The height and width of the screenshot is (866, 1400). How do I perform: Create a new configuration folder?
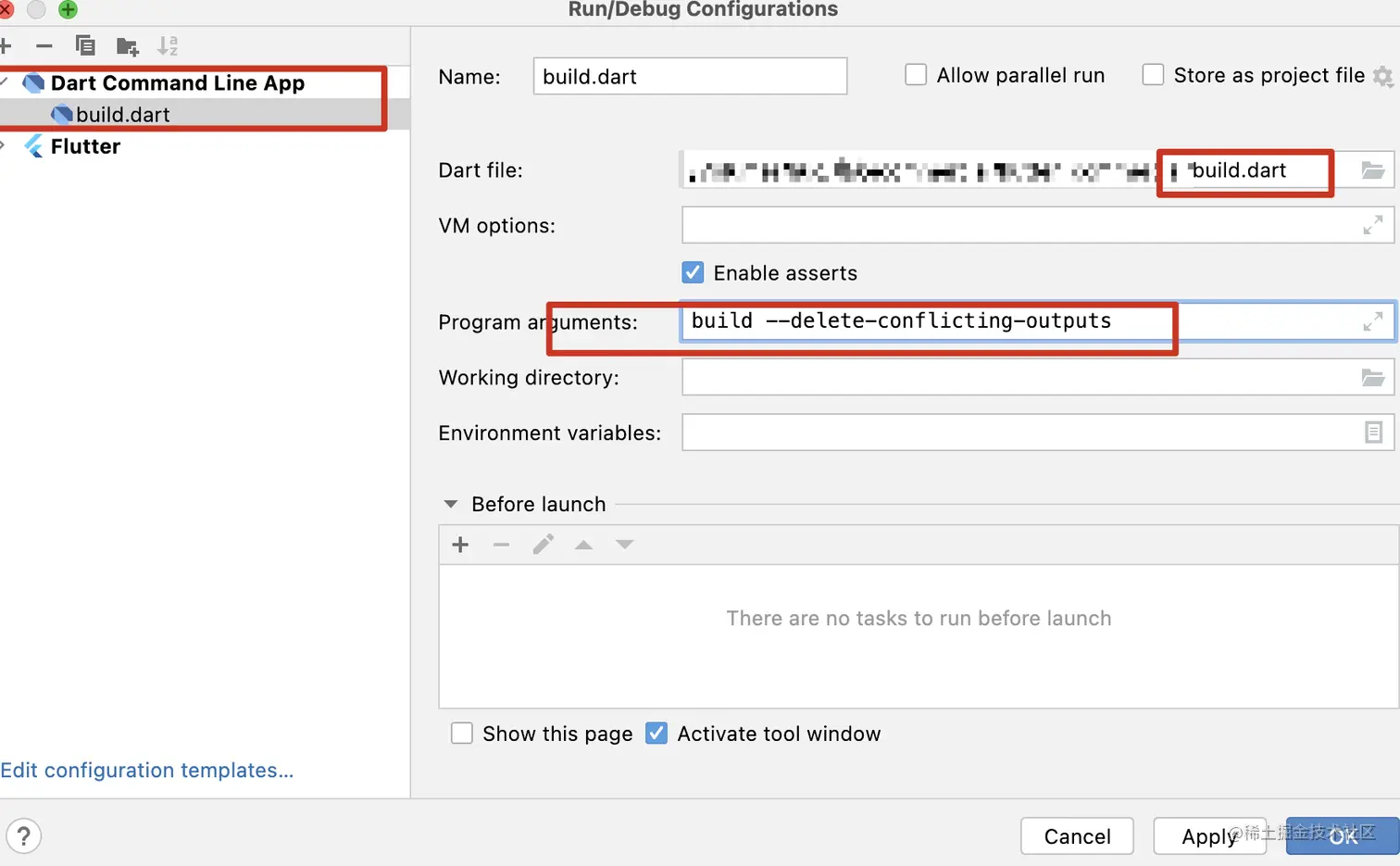pos(127,46)
